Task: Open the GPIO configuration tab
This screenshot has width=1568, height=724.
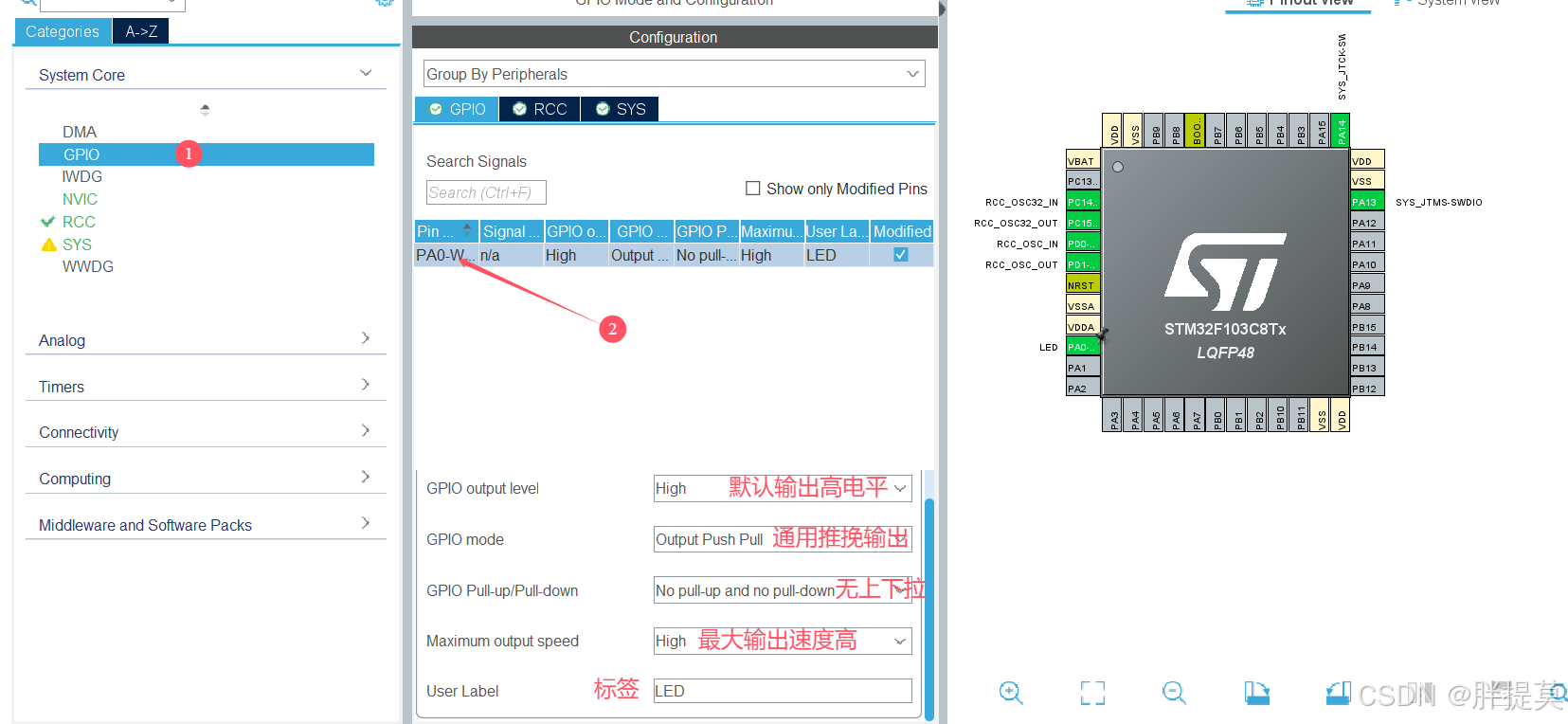Action: click(457, 109)
